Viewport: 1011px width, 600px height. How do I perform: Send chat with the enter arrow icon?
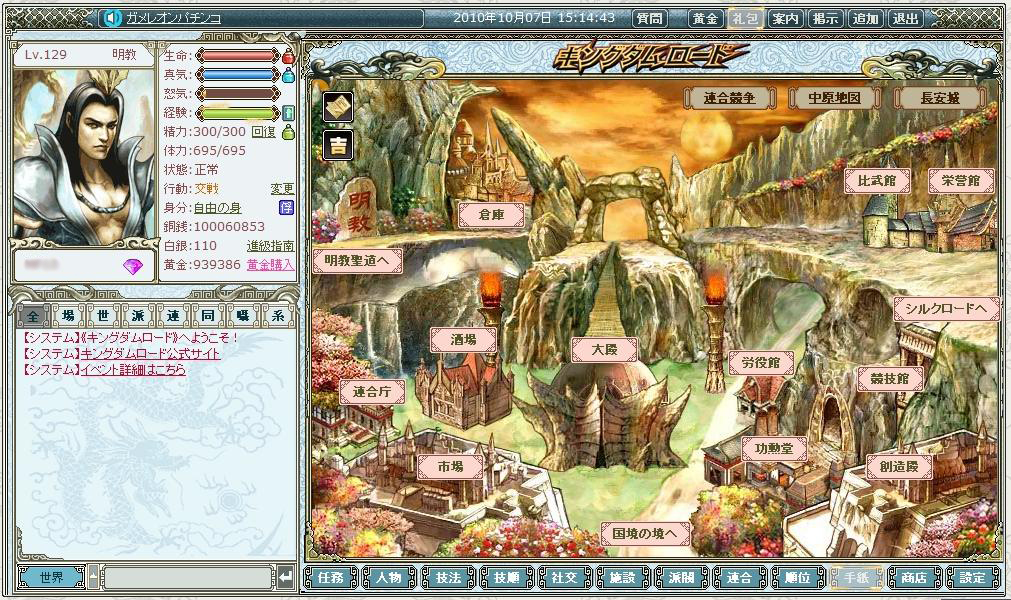pyautogui.click(x=284, y=577)
